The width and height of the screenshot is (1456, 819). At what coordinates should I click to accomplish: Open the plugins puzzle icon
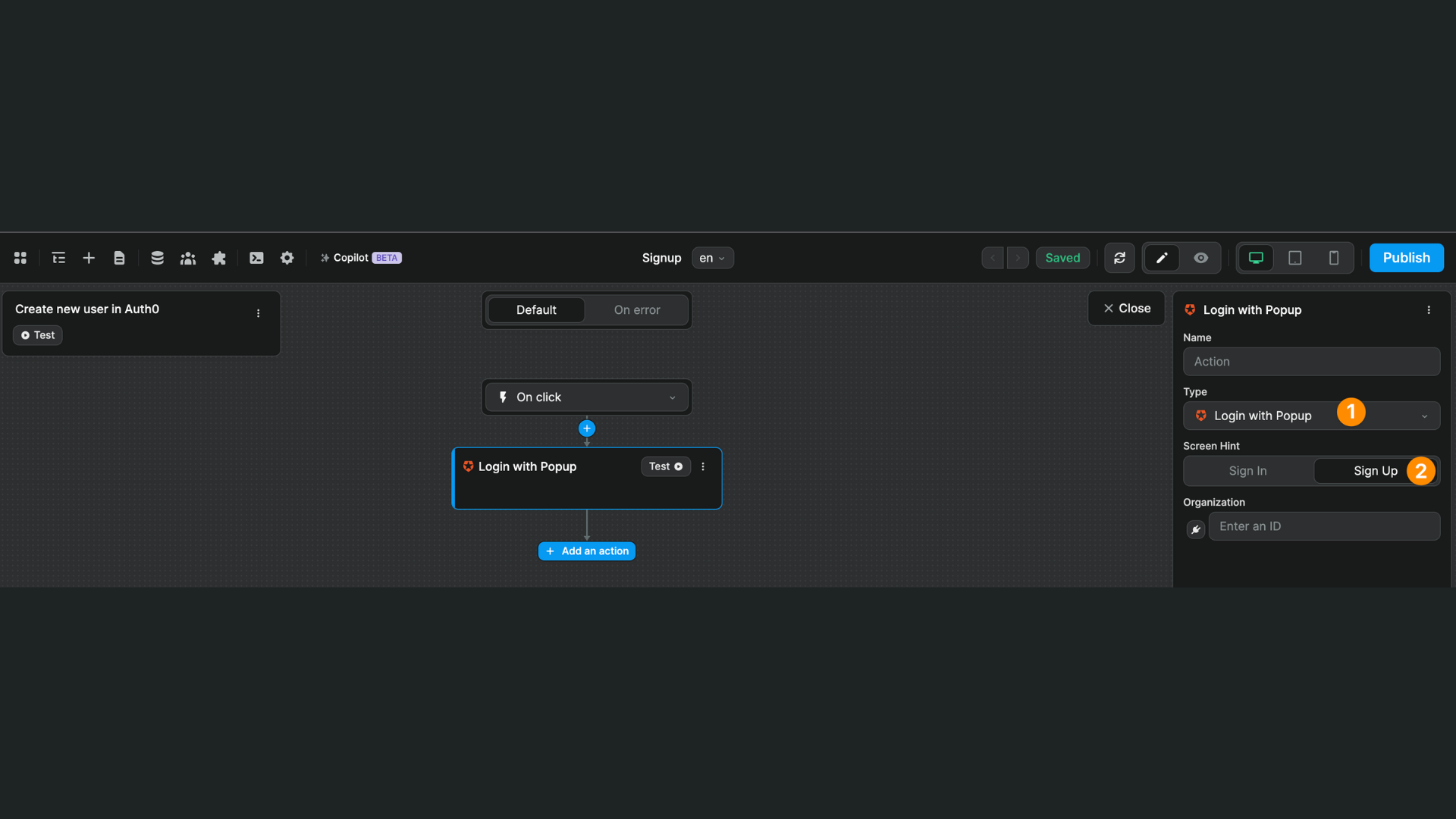pos(218,258)
